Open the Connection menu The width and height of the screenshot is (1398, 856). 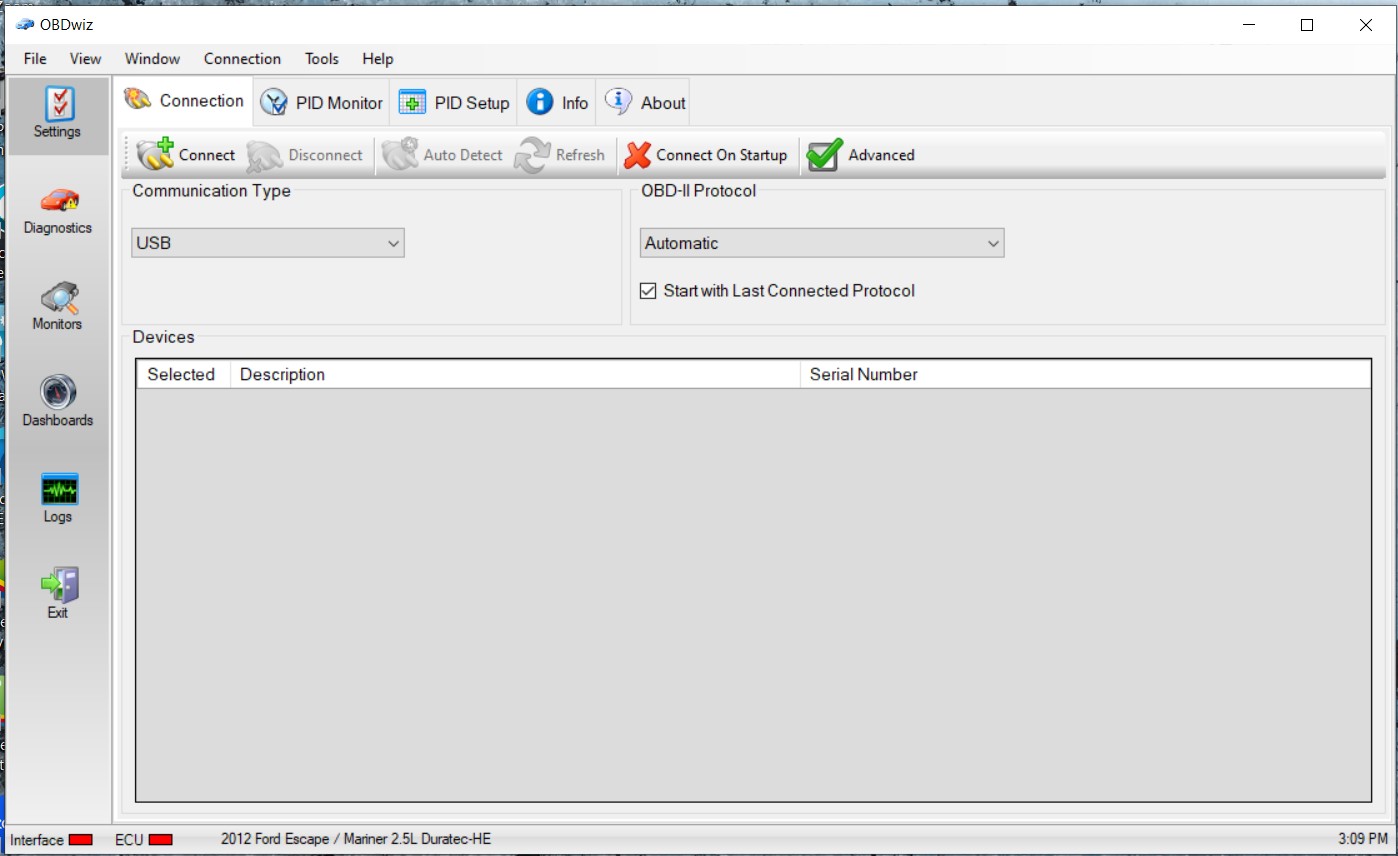pos(242,59)
